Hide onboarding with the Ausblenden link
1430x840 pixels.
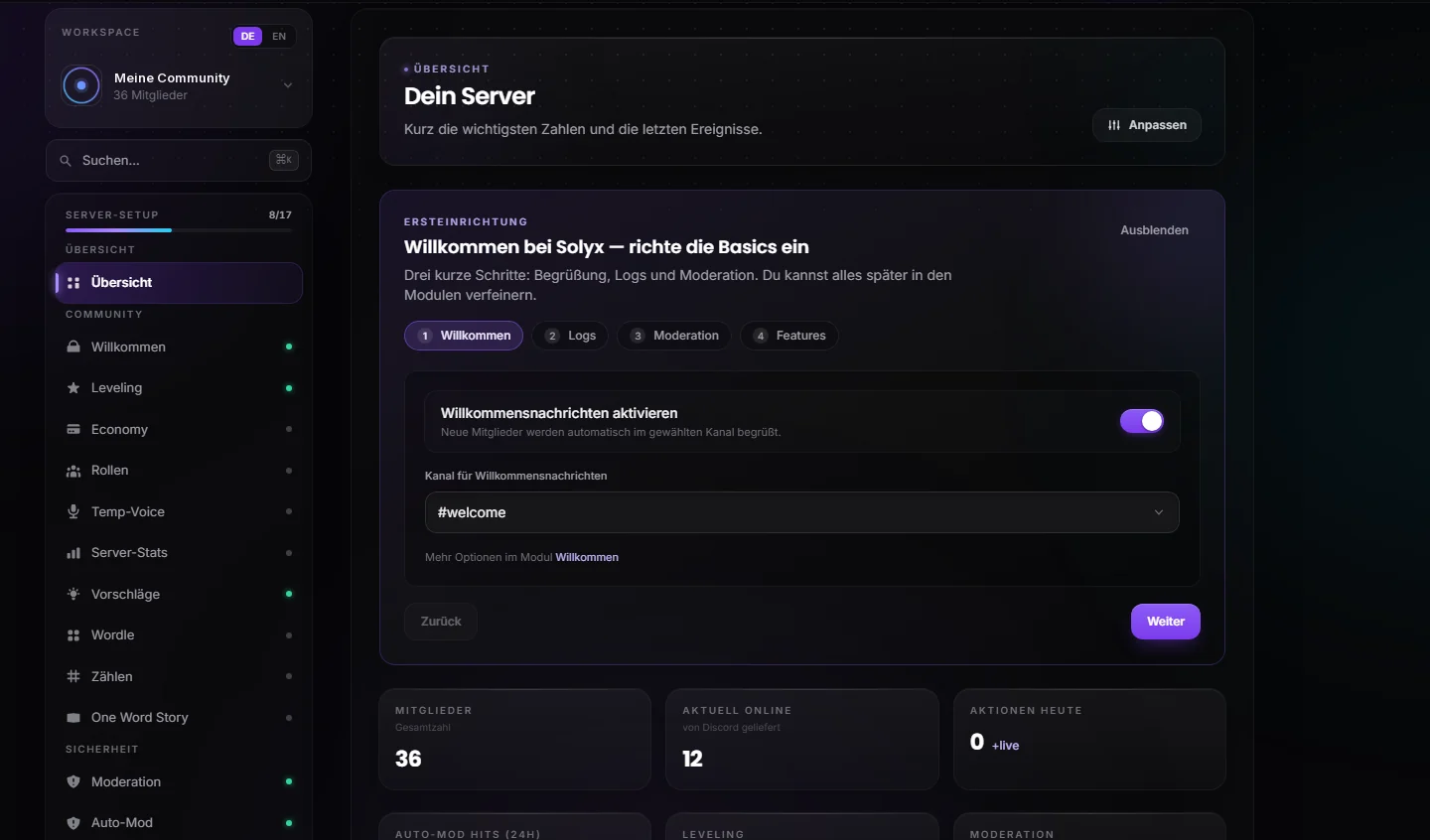click(1154, 230)
